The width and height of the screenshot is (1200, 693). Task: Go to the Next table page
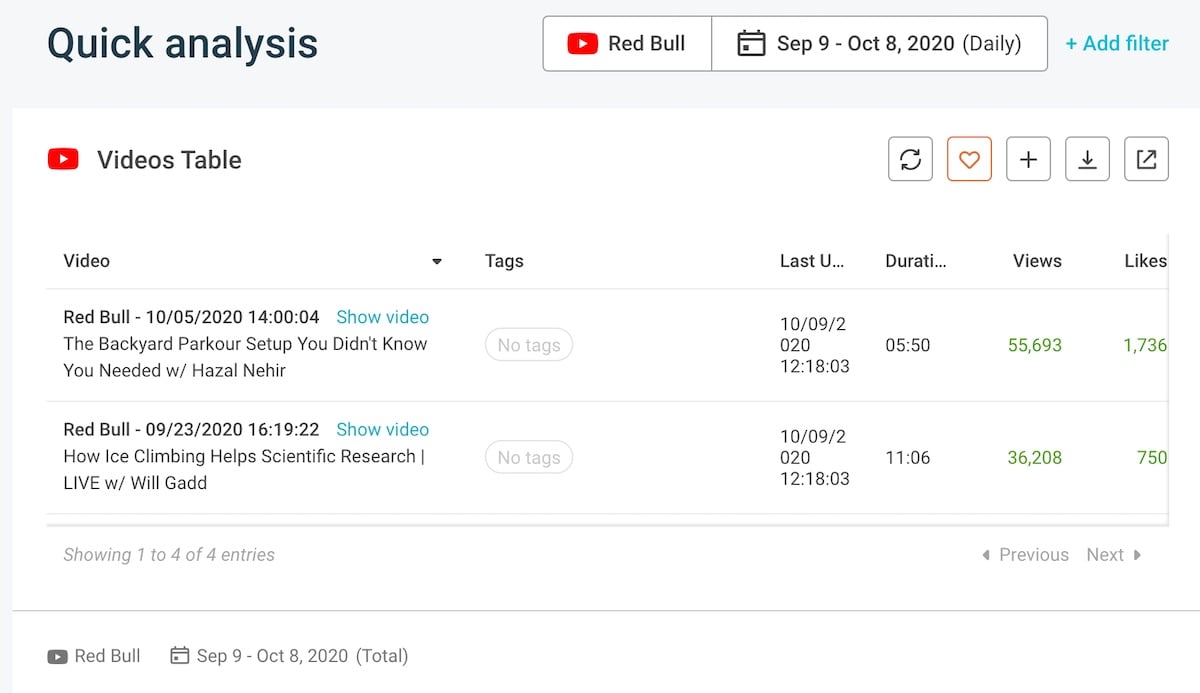1114,555
